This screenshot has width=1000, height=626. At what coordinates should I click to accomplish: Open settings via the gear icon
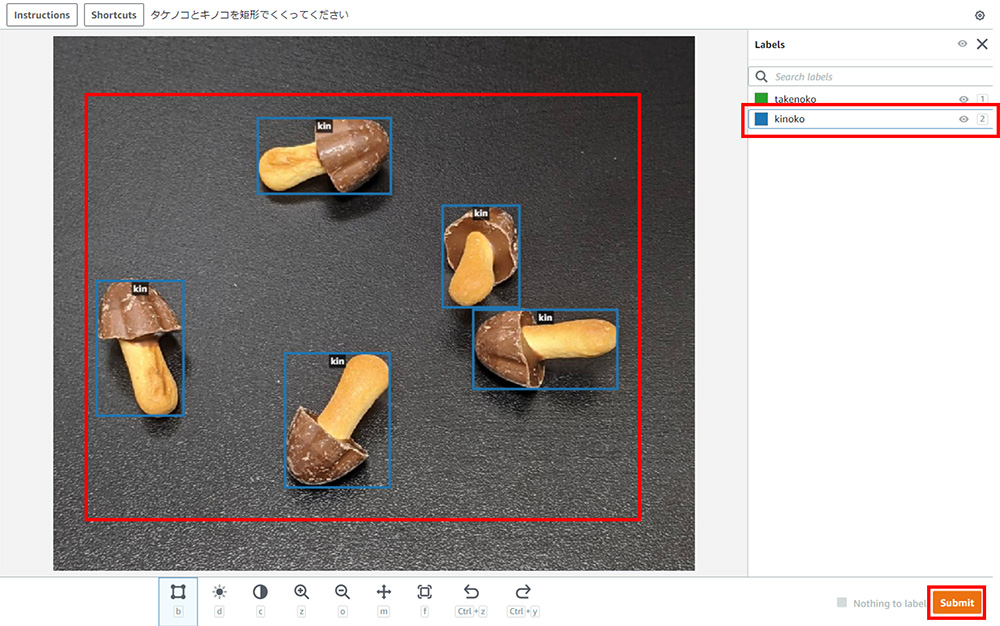coord(980,16)
